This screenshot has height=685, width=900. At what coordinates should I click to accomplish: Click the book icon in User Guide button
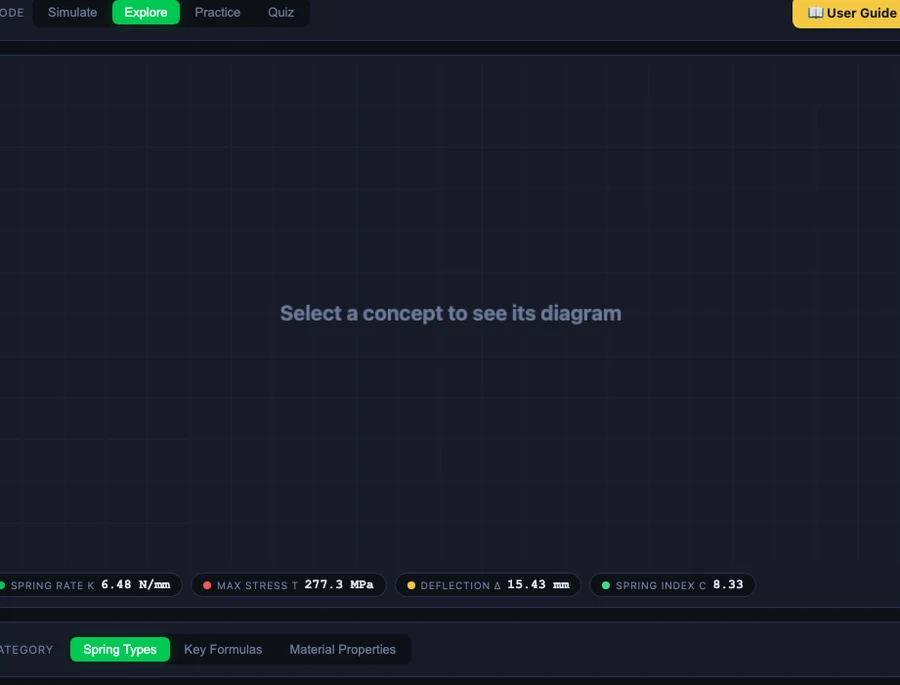[x=815, y=13]
